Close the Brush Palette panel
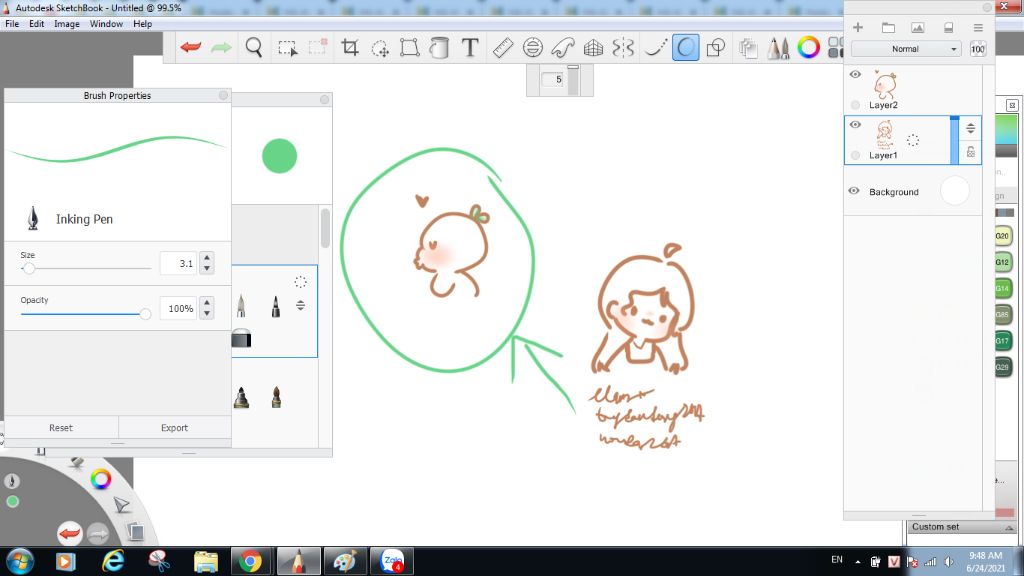The width and height of the screenshot is (1024, 576). pyautogui.click(x=325, y=99)
